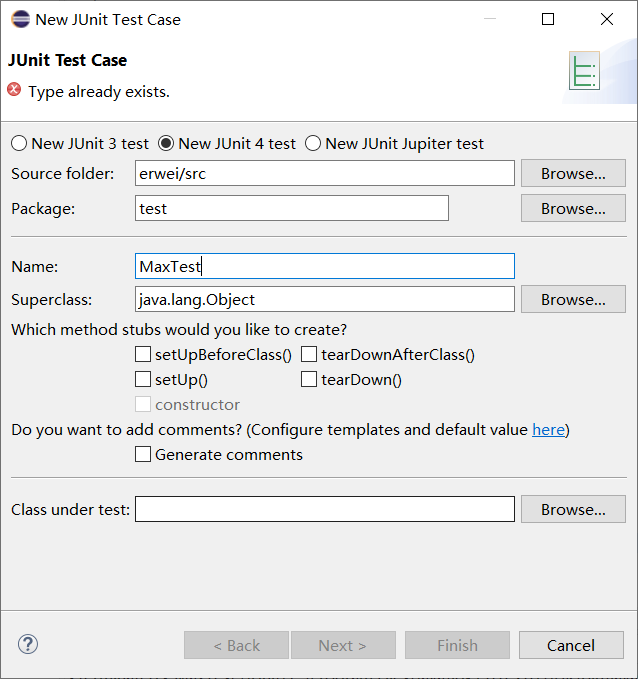Viewport: 638px width, 679px height.
Task: Check the setUp() stub checkbox
Action: pyautogui.click(x=144, y=379)
